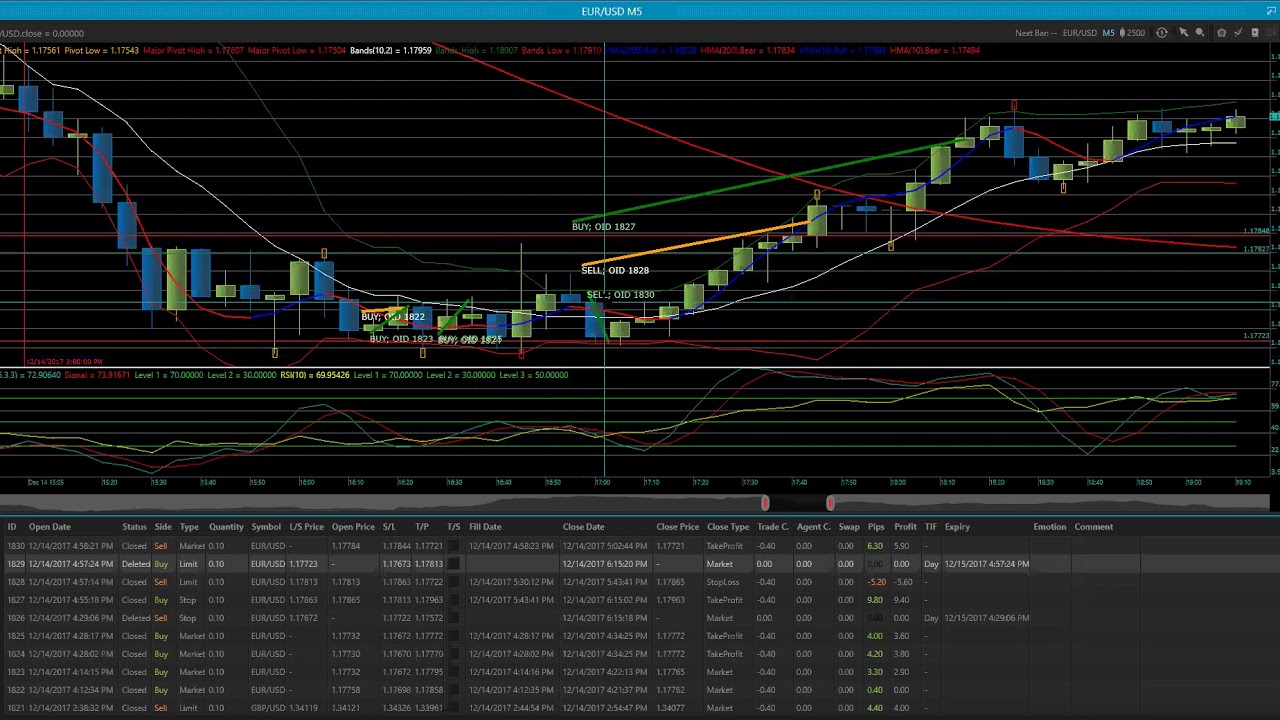
Task: Click the Comment column header
Action: pos(1093,527)
